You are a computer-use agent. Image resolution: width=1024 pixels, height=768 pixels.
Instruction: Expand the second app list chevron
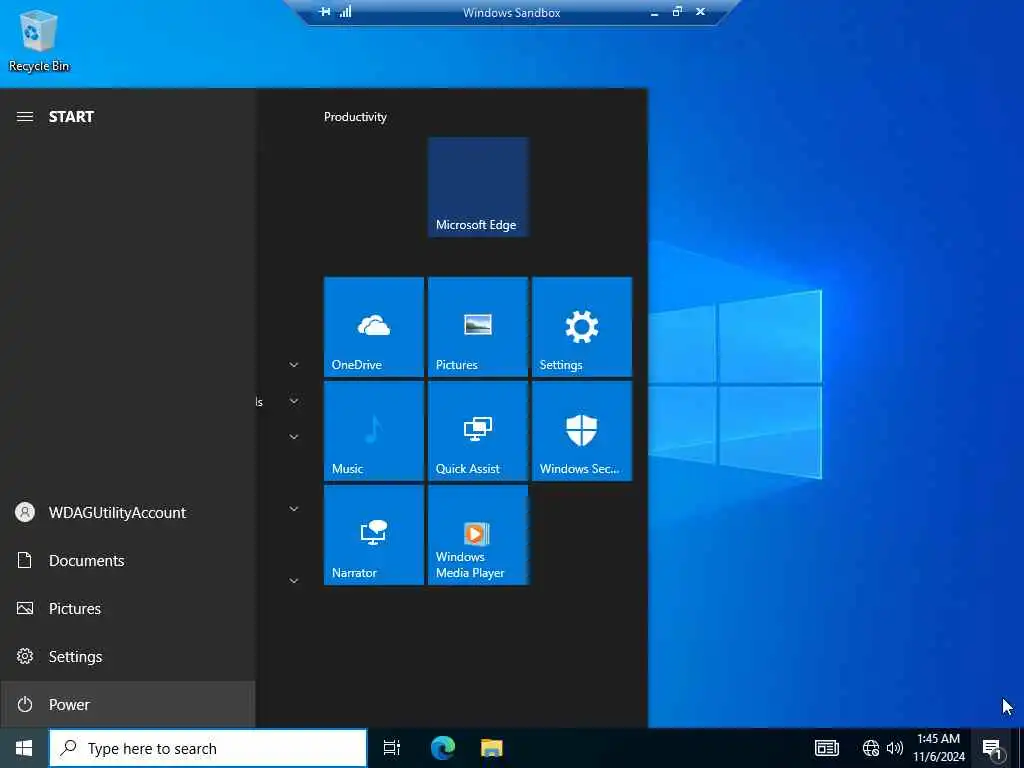[294, 401]
